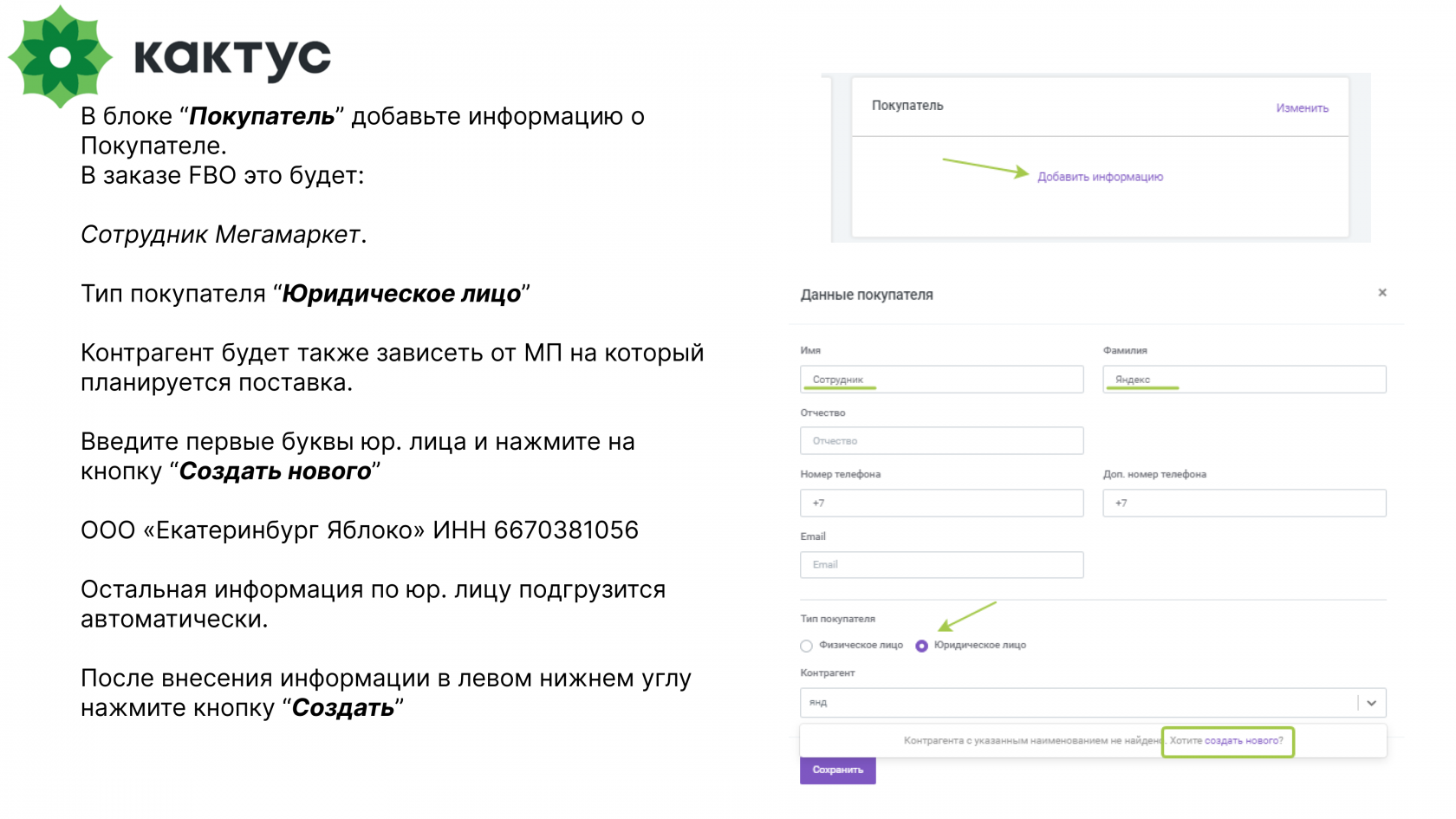
Task: Select the Юридическое лицо radio button
Action: (922, 646)
